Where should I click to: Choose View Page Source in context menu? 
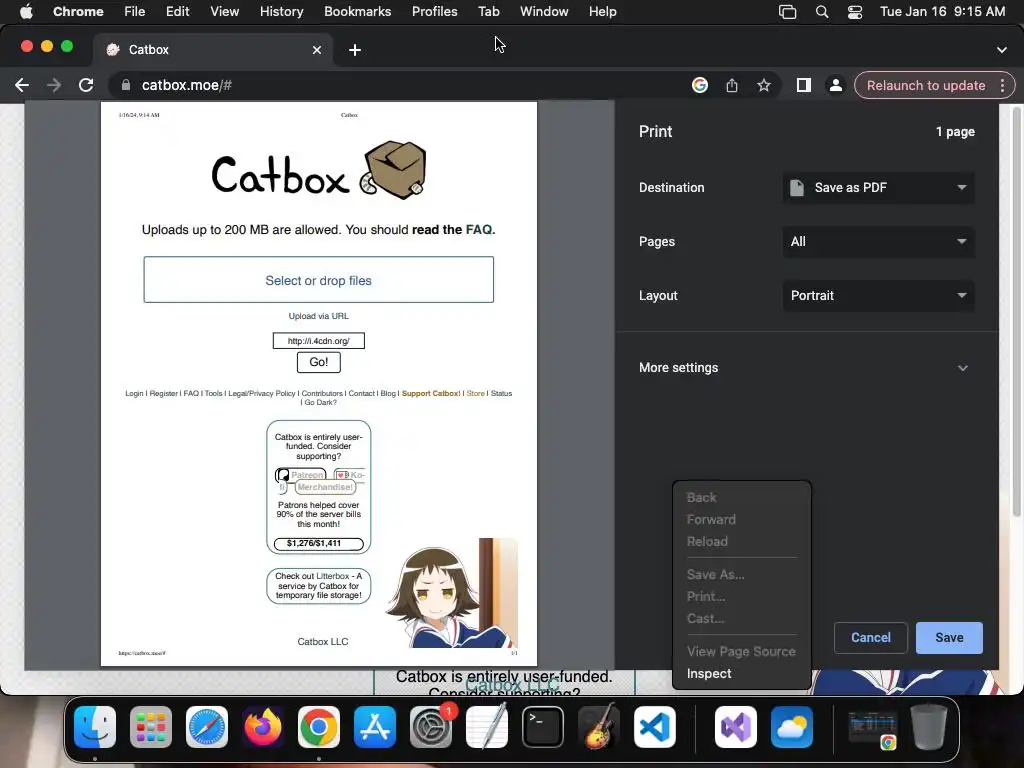point(742,651)
